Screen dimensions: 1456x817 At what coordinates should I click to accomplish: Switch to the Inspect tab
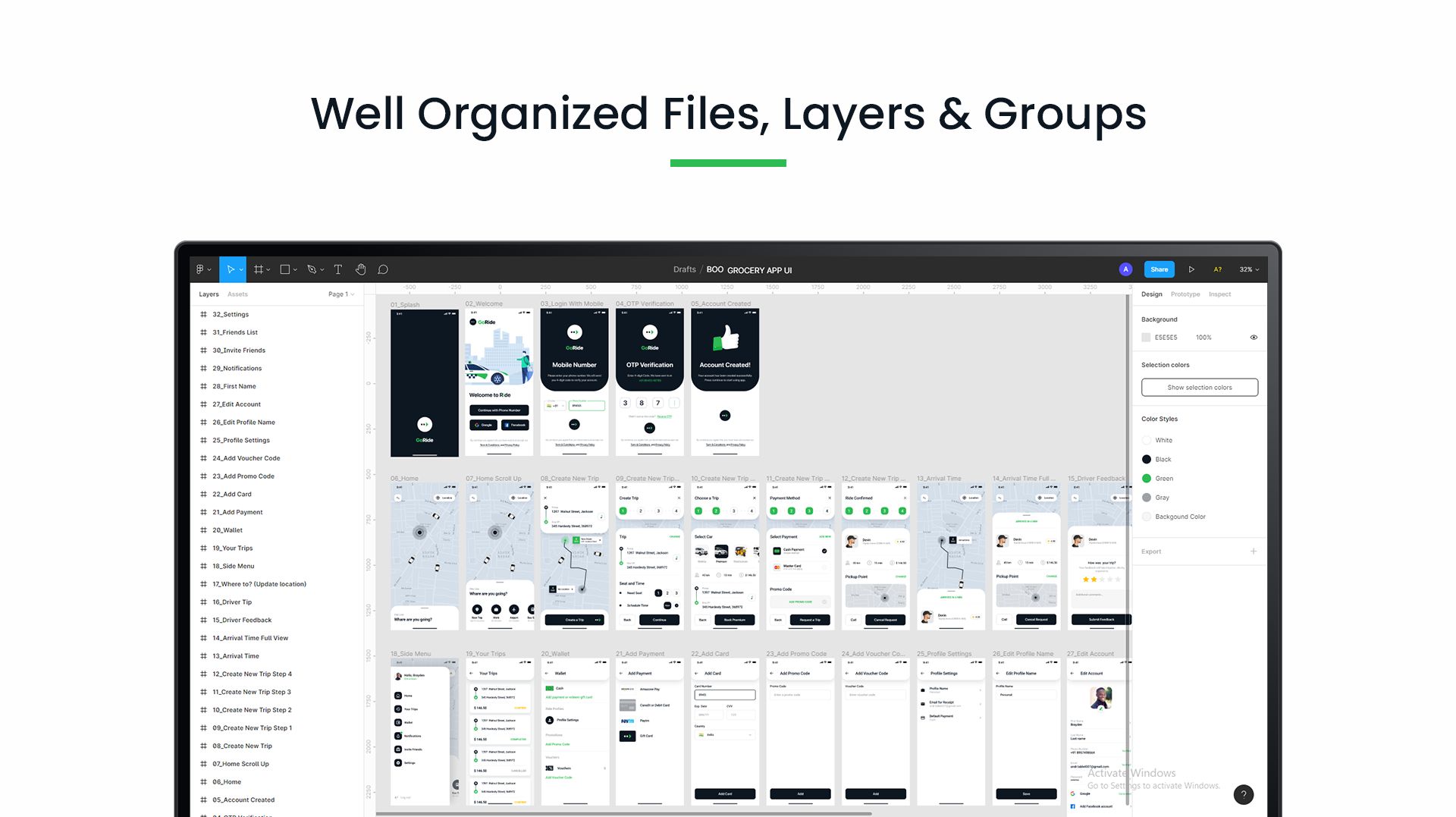pyautogui.click(x=1219, y=294)
